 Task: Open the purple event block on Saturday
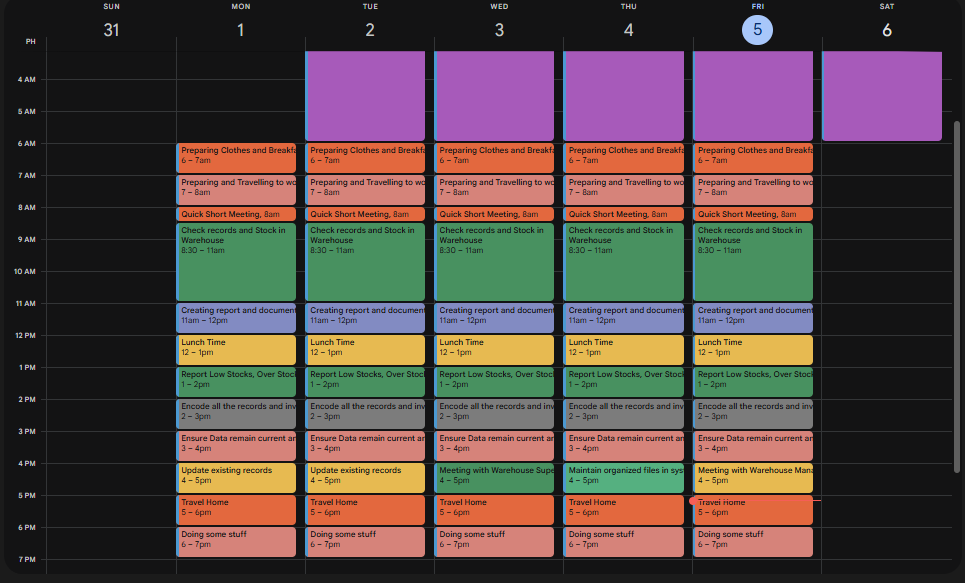click(883, 96)
